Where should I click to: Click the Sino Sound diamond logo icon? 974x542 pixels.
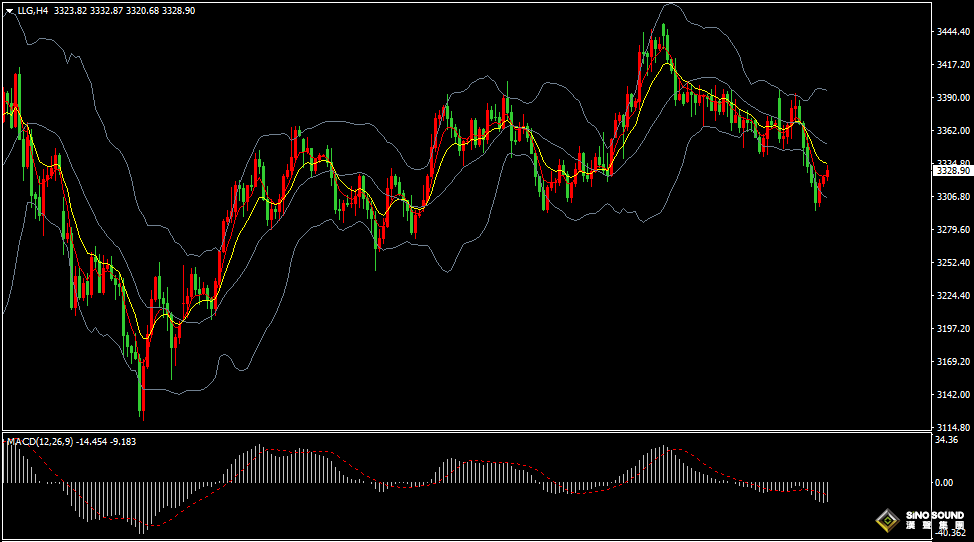886,521
